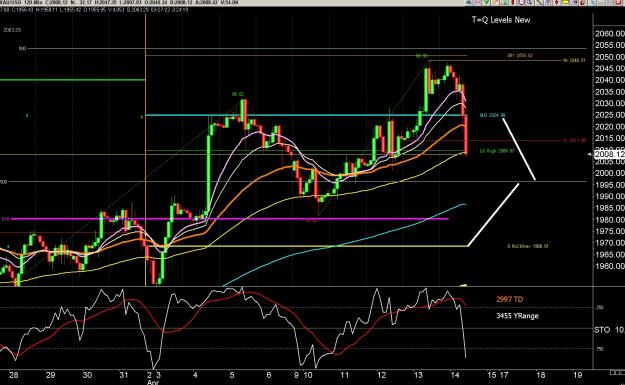Screen dimensions: 625x385
Task: Click date 11 on the time axis
Action: click(344, 375)
